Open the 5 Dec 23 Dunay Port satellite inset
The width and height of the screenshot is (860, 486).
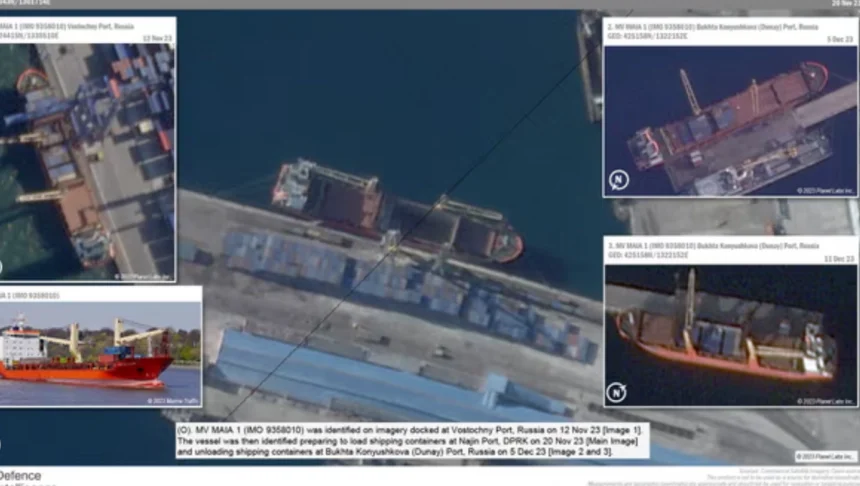[x=730, y=121]
